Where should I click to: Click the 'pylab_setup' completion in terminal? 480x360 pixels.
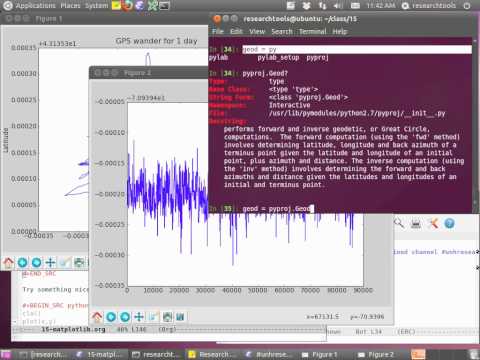tap(278, 58)
